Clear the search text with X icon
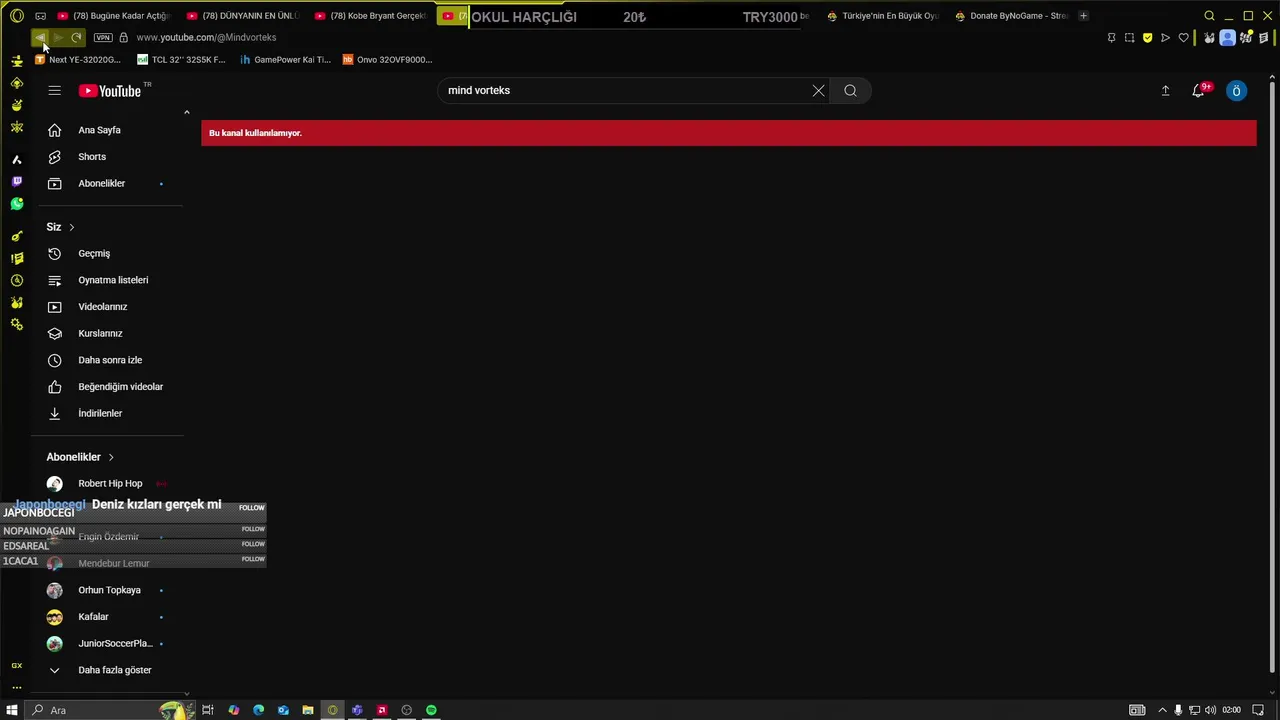 coord(818,90)
